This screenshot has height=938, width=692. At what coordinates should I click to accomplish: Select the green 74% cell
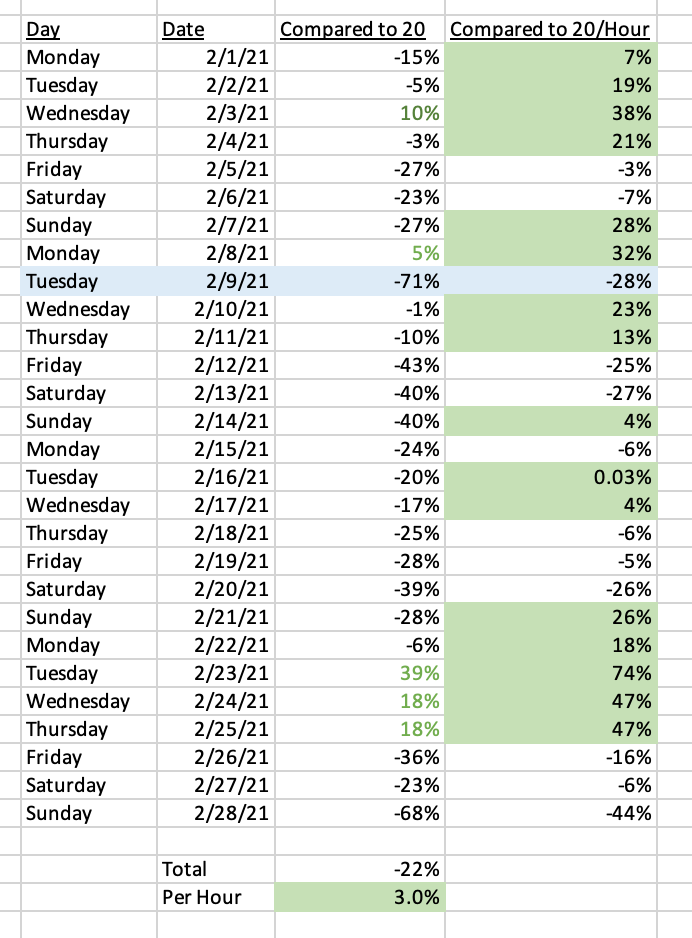[551, 673]
